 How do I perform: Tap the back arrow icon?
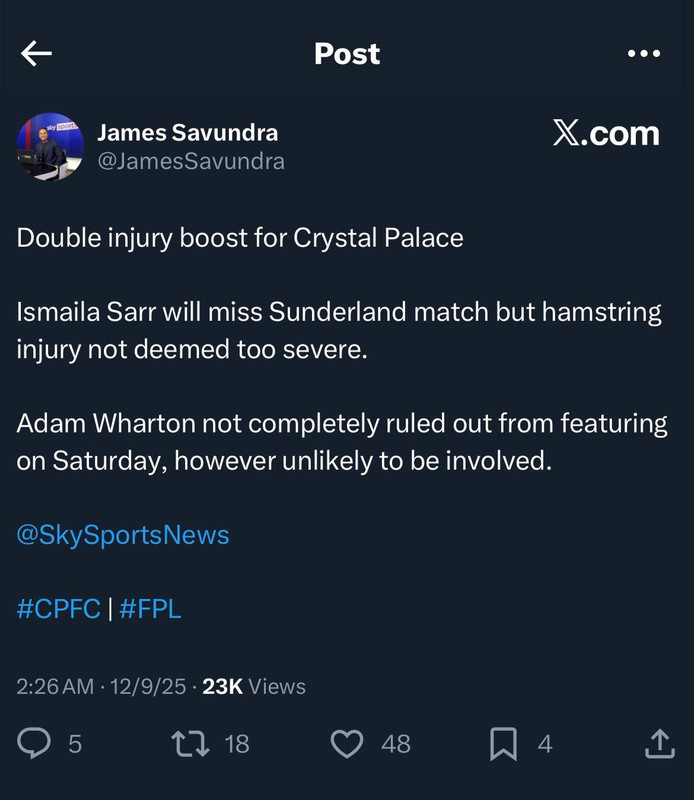pos(36,53)
